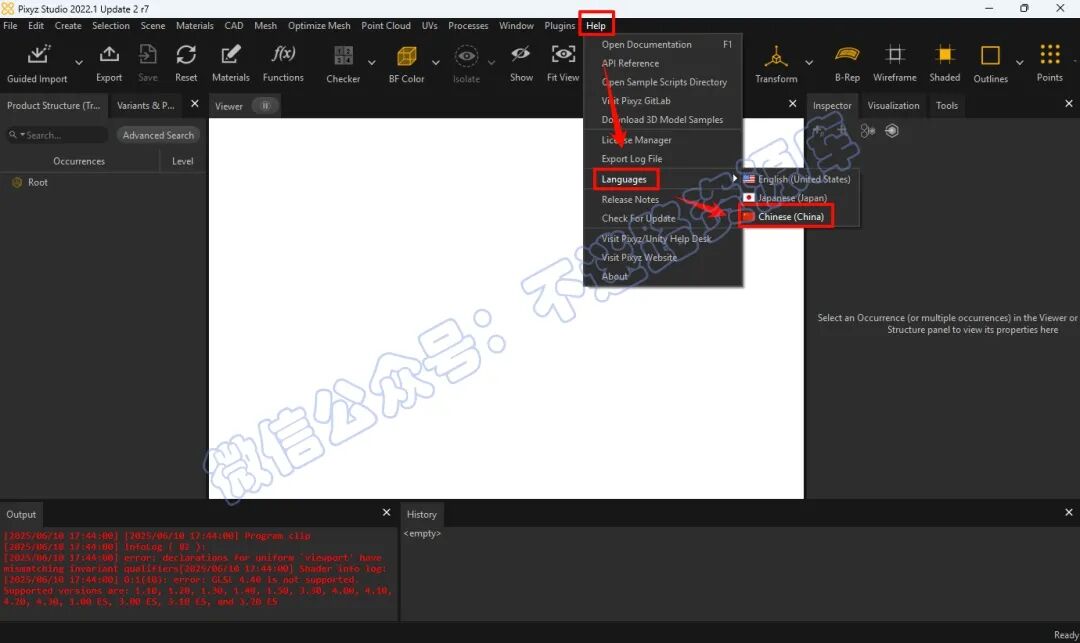Click the Occurrences column header

(79, 161)
